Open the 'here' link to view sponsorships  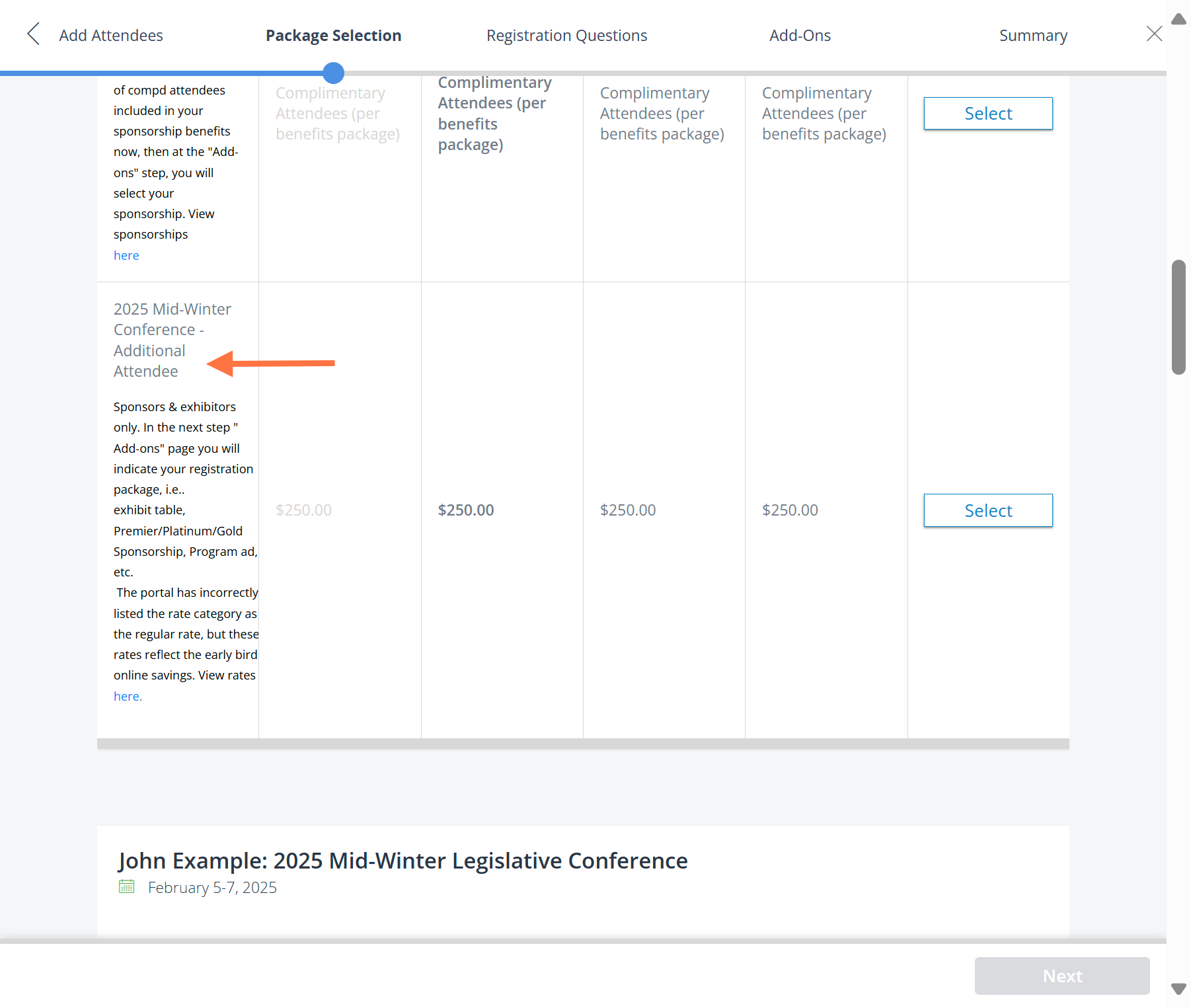pos(126,255)
